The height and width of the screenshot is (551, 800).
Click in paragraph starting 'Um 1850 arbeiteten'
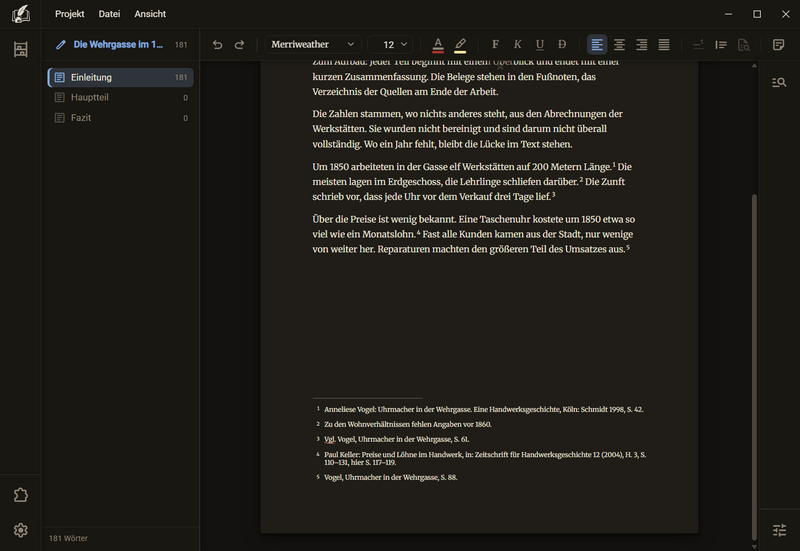(472, 182)
